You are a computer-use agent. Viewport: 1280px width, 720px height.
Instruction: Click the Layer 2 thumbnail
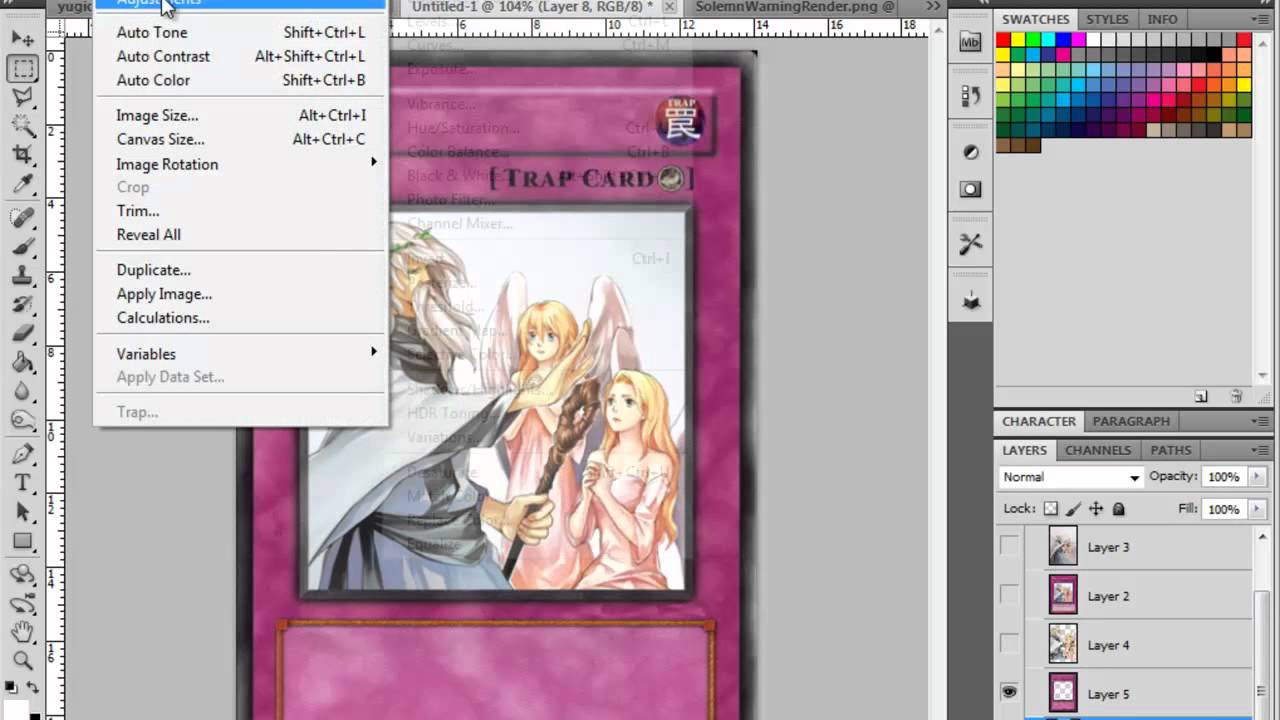(x=1063, y=595)
